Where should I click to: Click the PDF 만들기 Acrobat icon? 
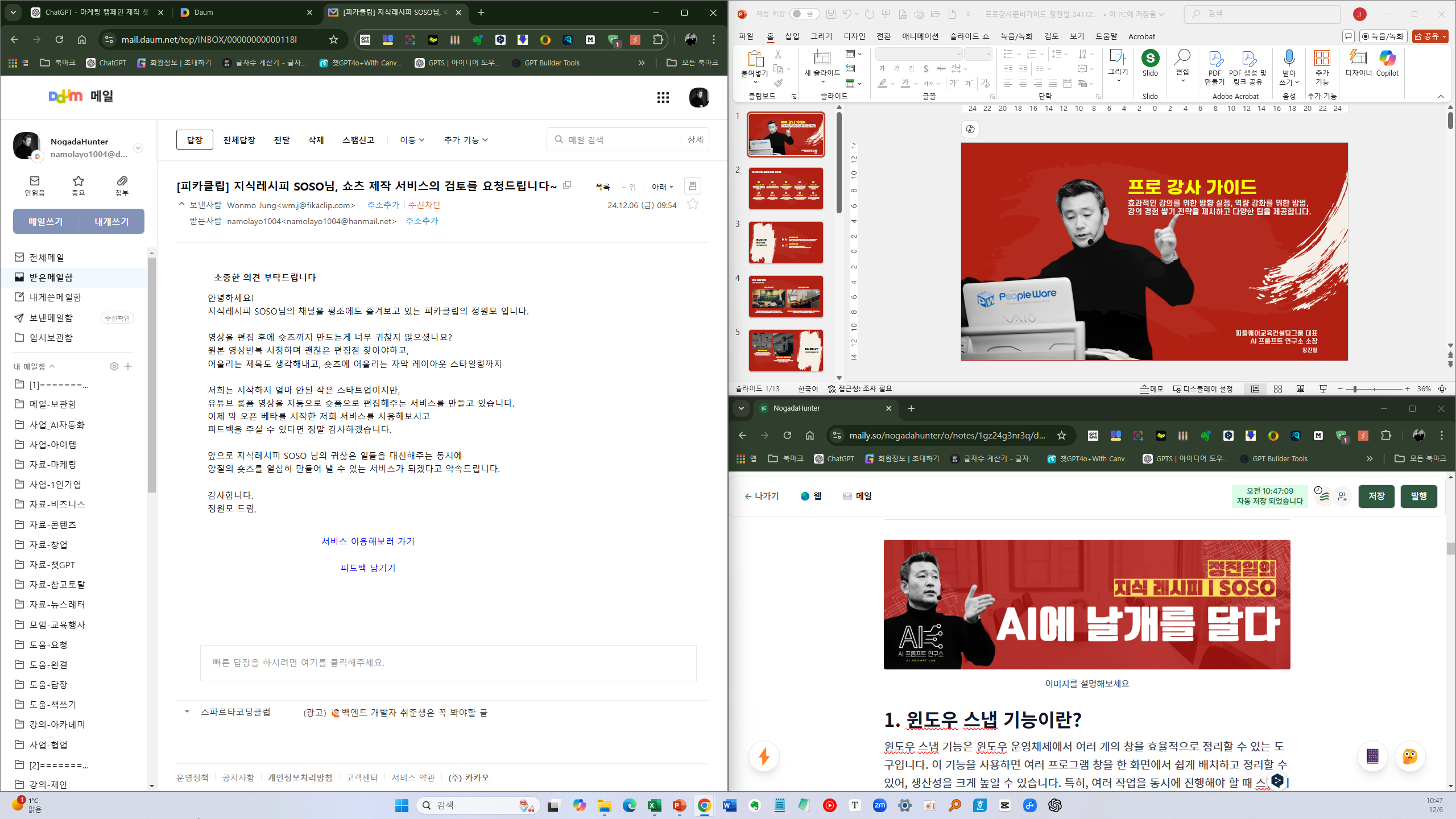coord(1214,67)
